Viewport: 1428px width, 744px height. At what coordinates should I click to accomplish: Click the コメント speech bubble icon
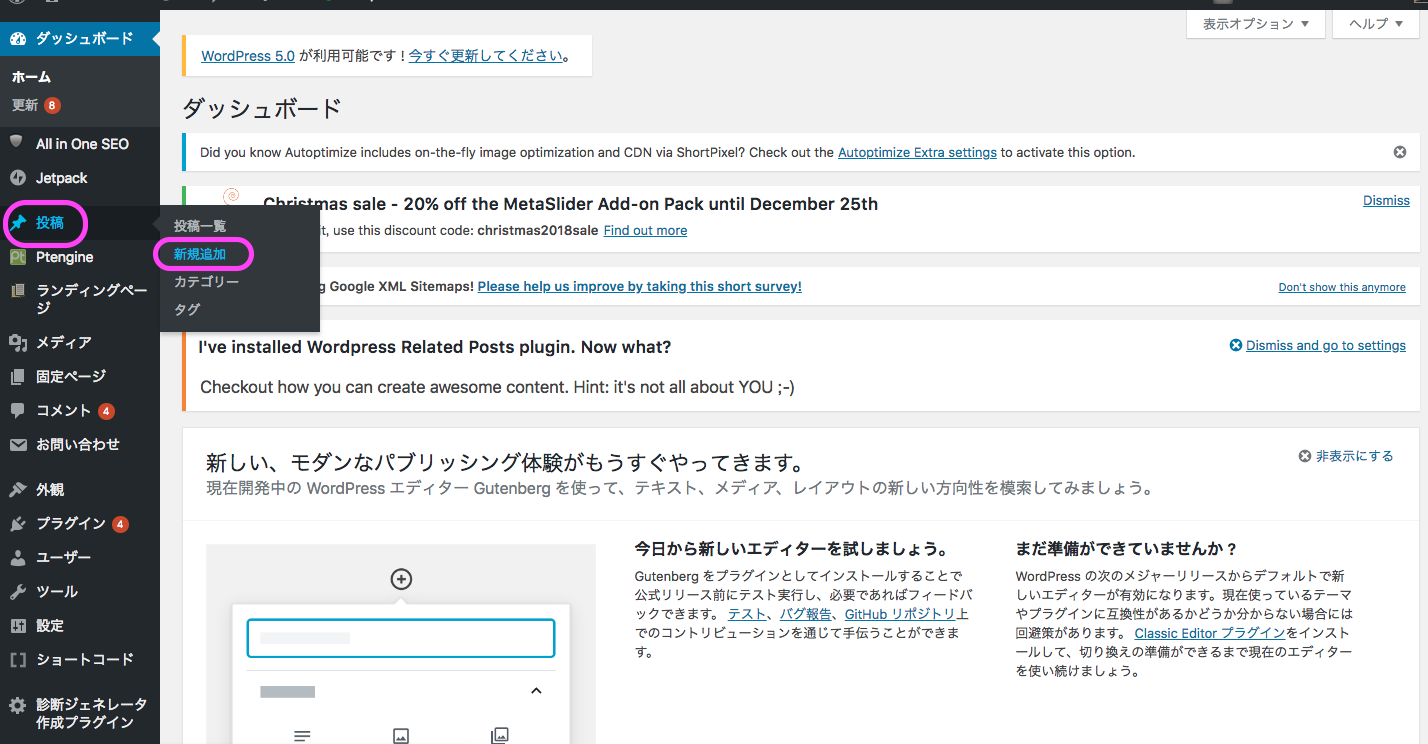(x=17, y=411)
